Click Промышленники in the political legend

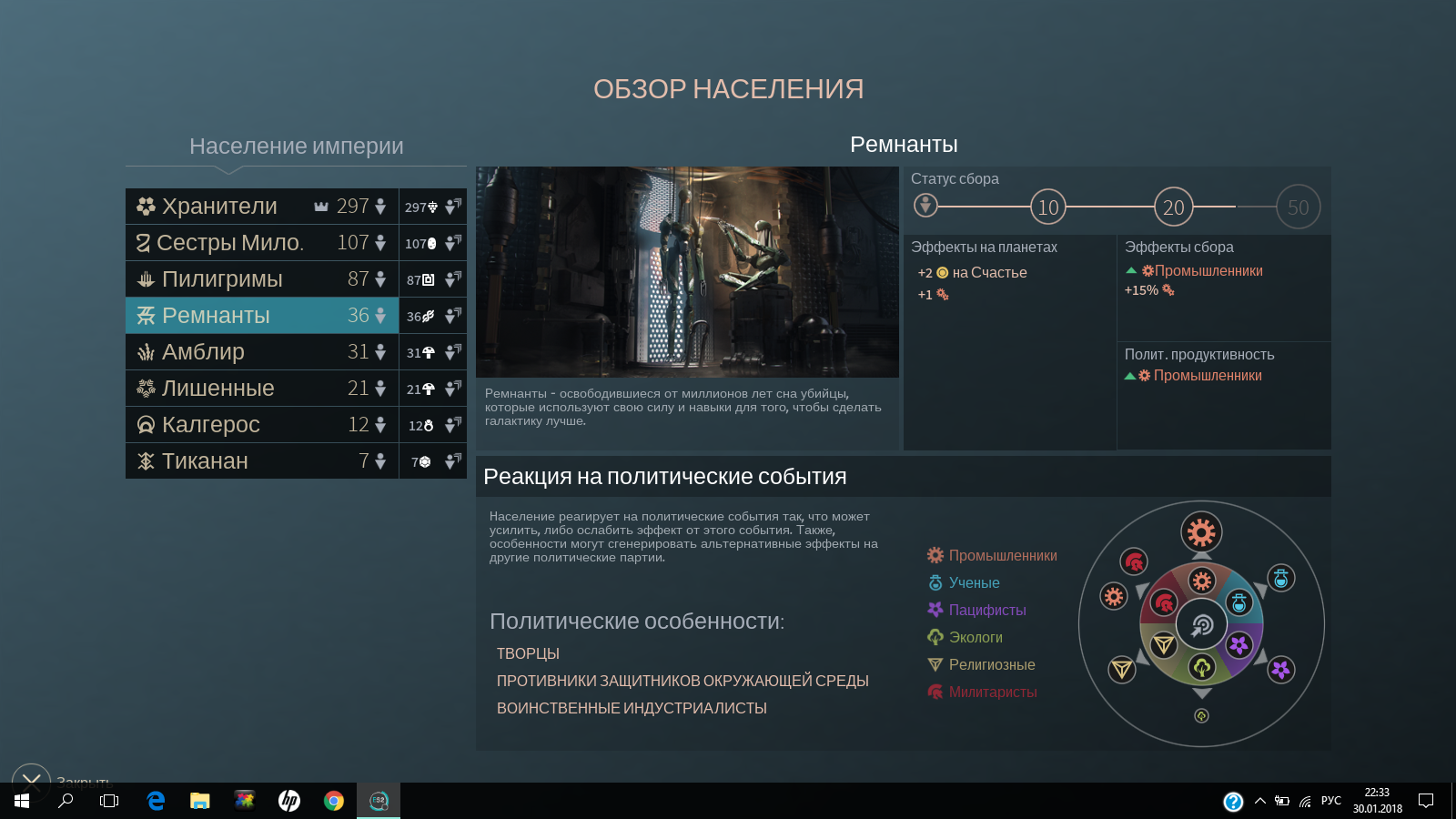(992, 555)
